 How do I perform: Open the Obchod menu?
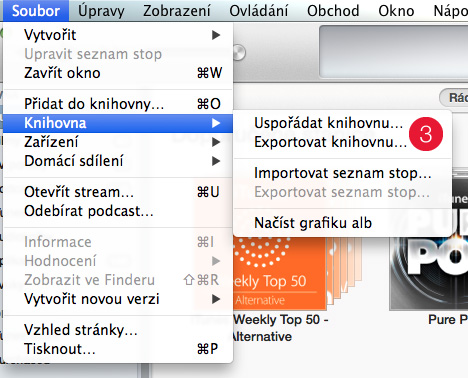[x=333, y=11]
